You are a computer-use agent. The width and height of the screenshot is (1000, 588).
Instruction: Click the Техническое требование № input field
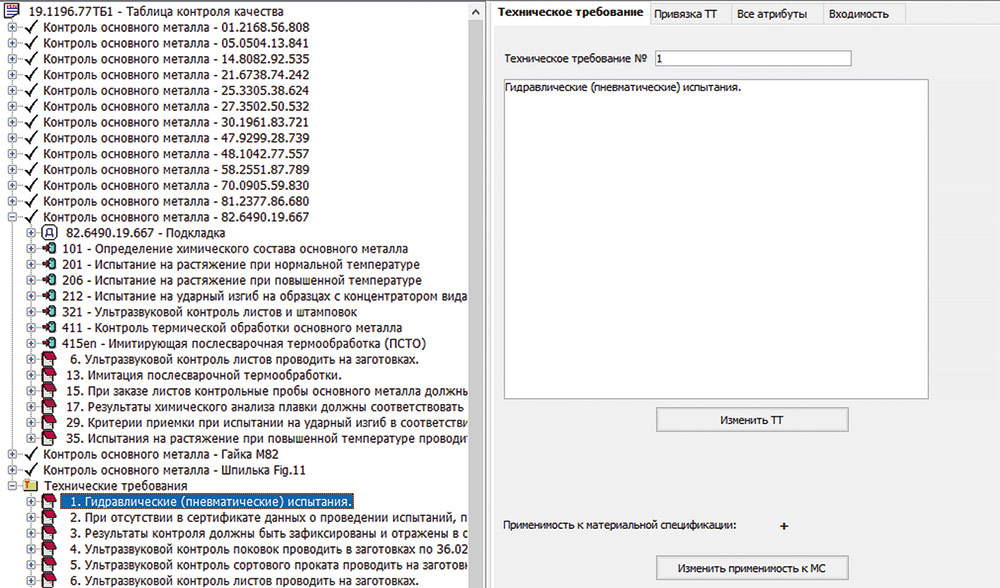pyautogui.click(x=752, y=59)
